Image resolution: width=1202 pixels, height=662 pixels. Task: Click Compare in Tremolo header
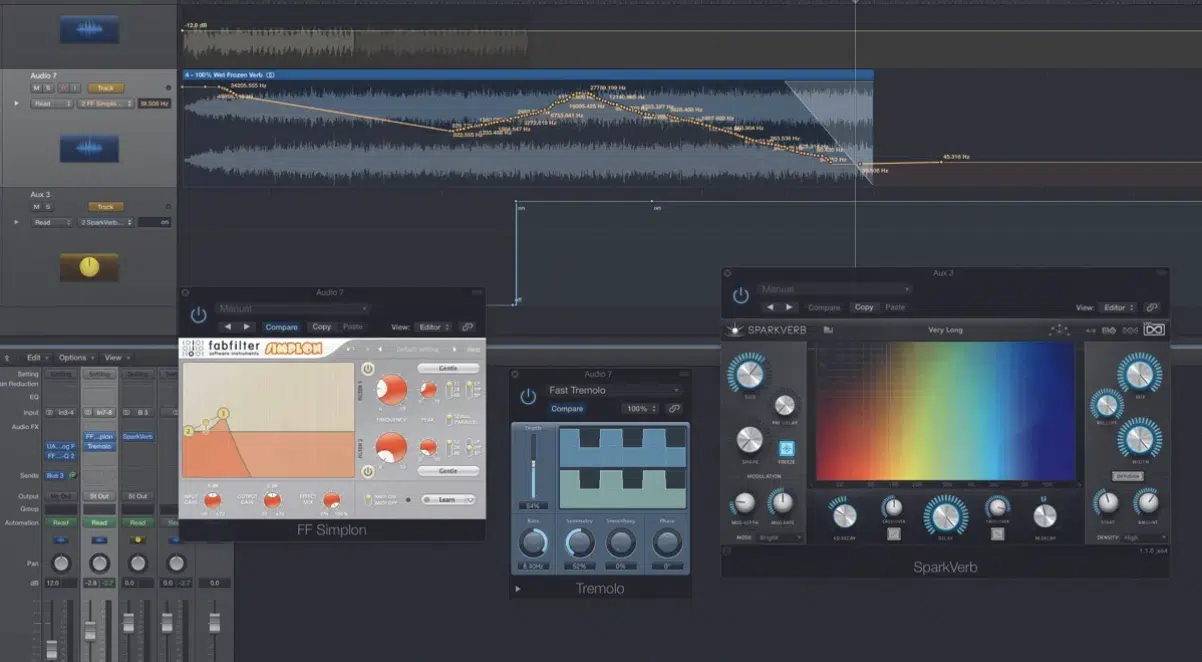567,409
